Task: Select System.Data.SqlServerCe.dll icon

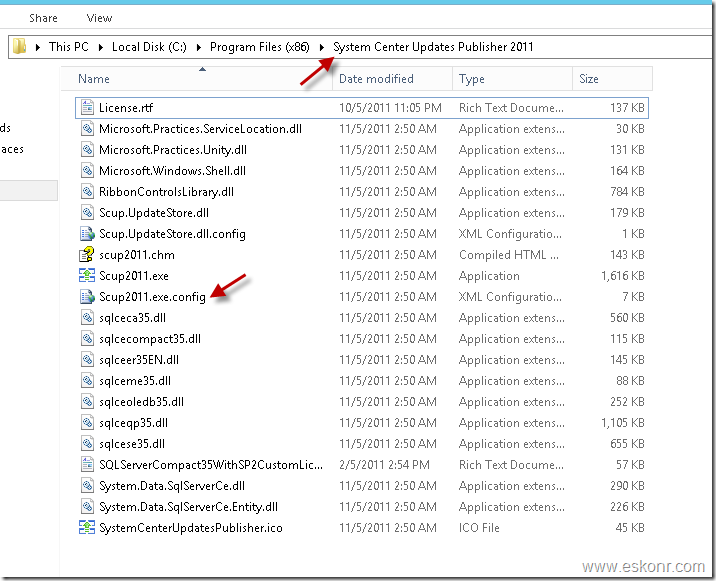Action: (x=87, y=486)
